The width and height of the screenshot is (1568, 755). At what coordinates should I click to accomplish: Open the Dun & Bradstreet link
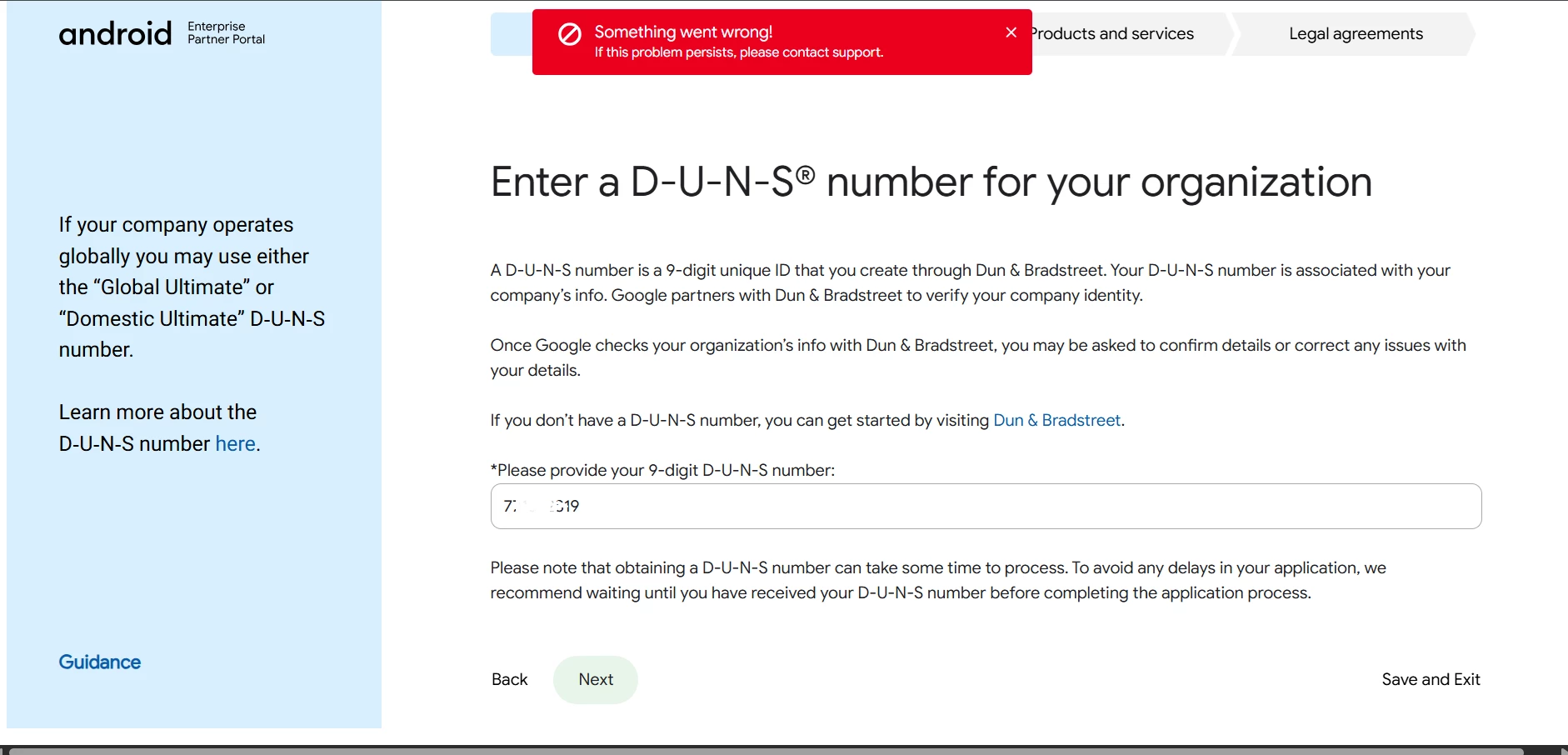pos(1056,420)
